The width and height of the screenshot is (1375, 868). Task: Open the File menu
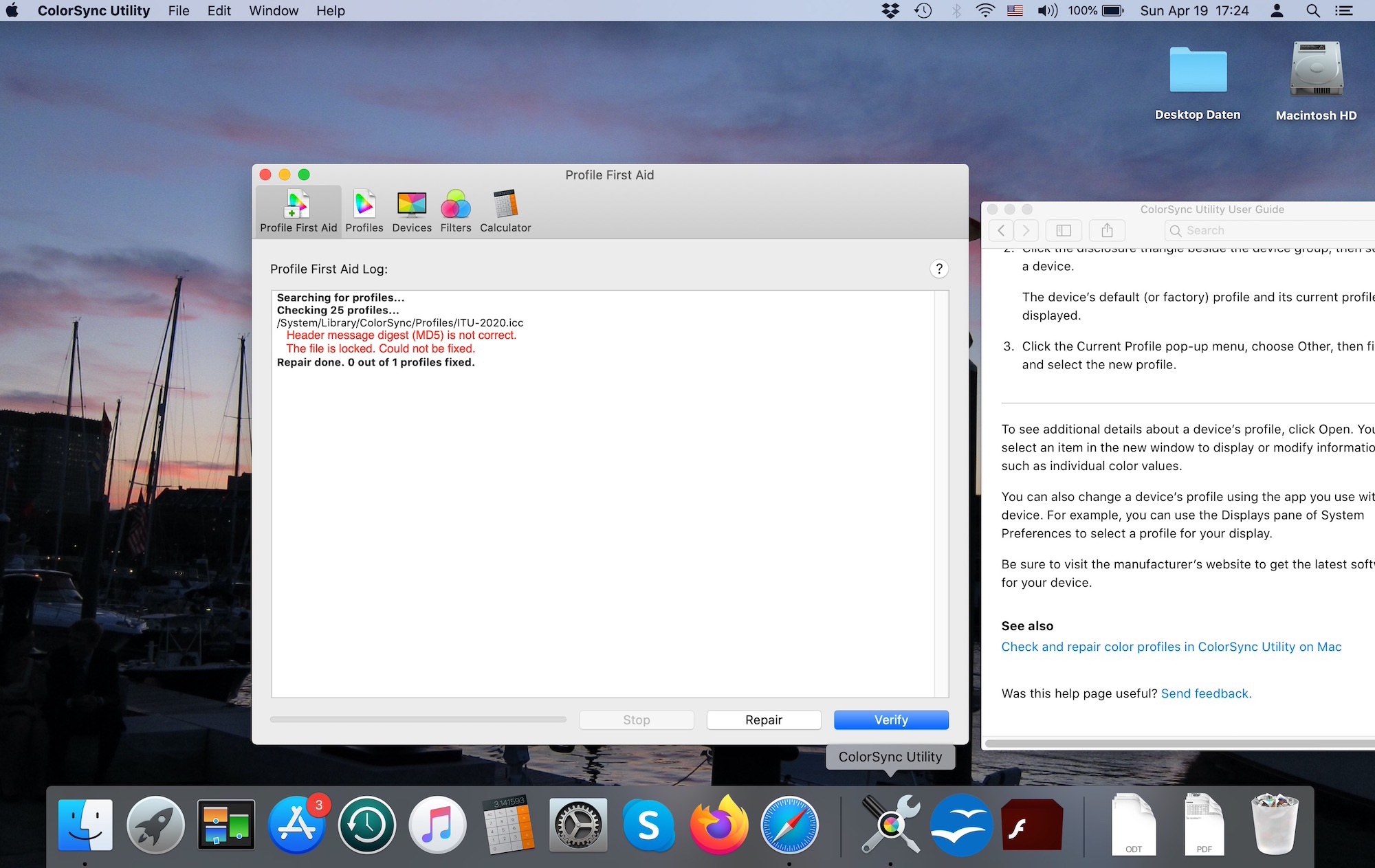tap(178, 10)
